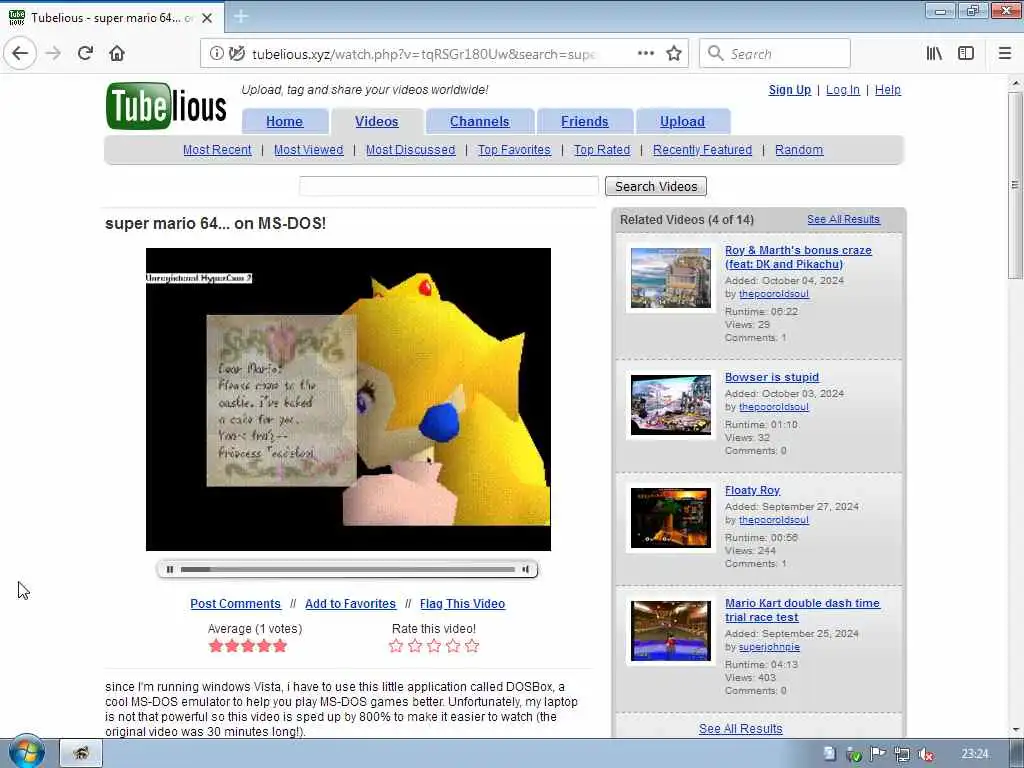Focus the browser Search box
1024x768 pixels.
pyautogui.click(x=775, y=54)
